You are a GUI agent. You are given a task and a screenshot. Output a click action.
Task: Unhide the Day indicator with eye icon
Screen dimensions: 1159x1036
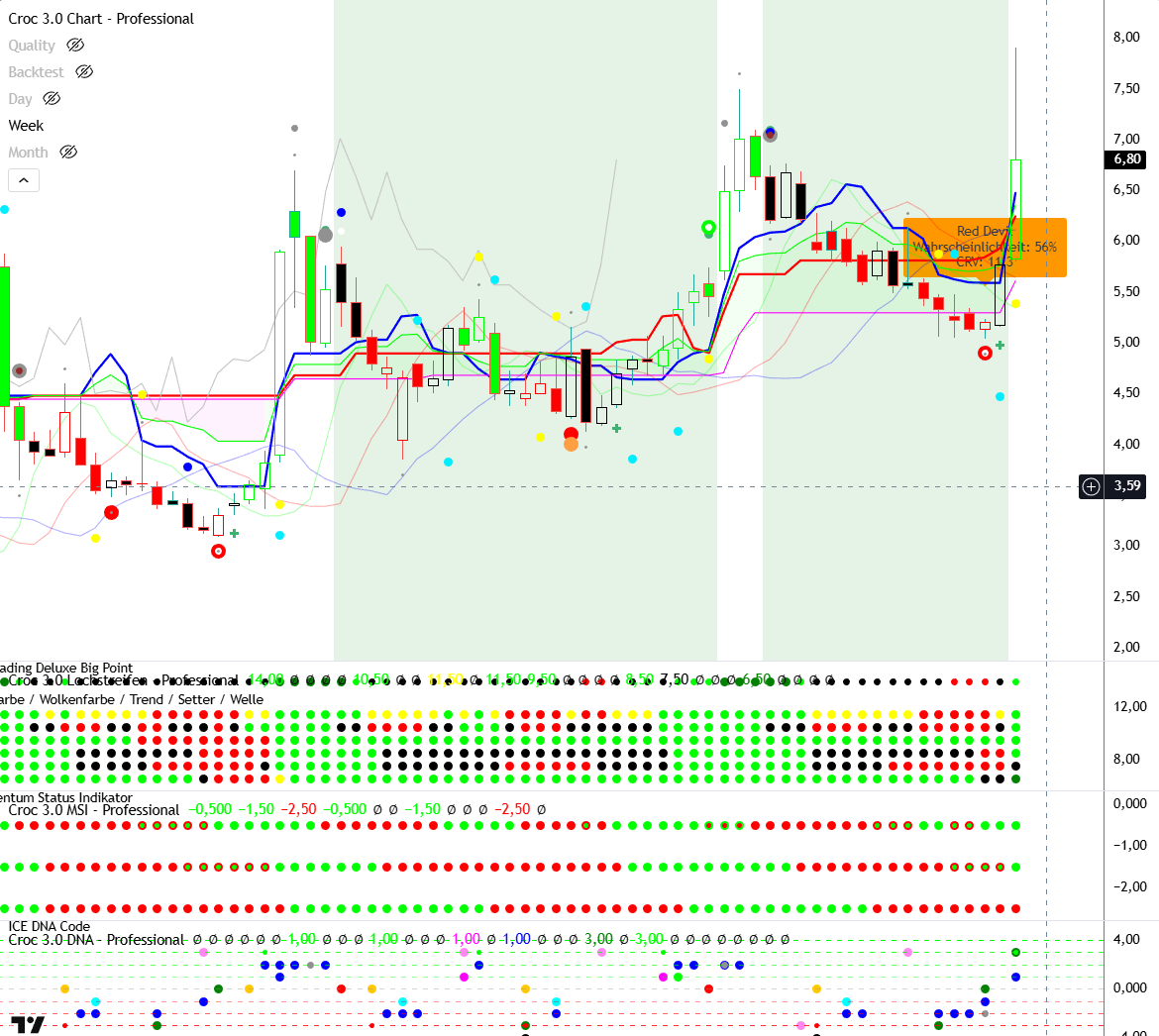point(52,99)
